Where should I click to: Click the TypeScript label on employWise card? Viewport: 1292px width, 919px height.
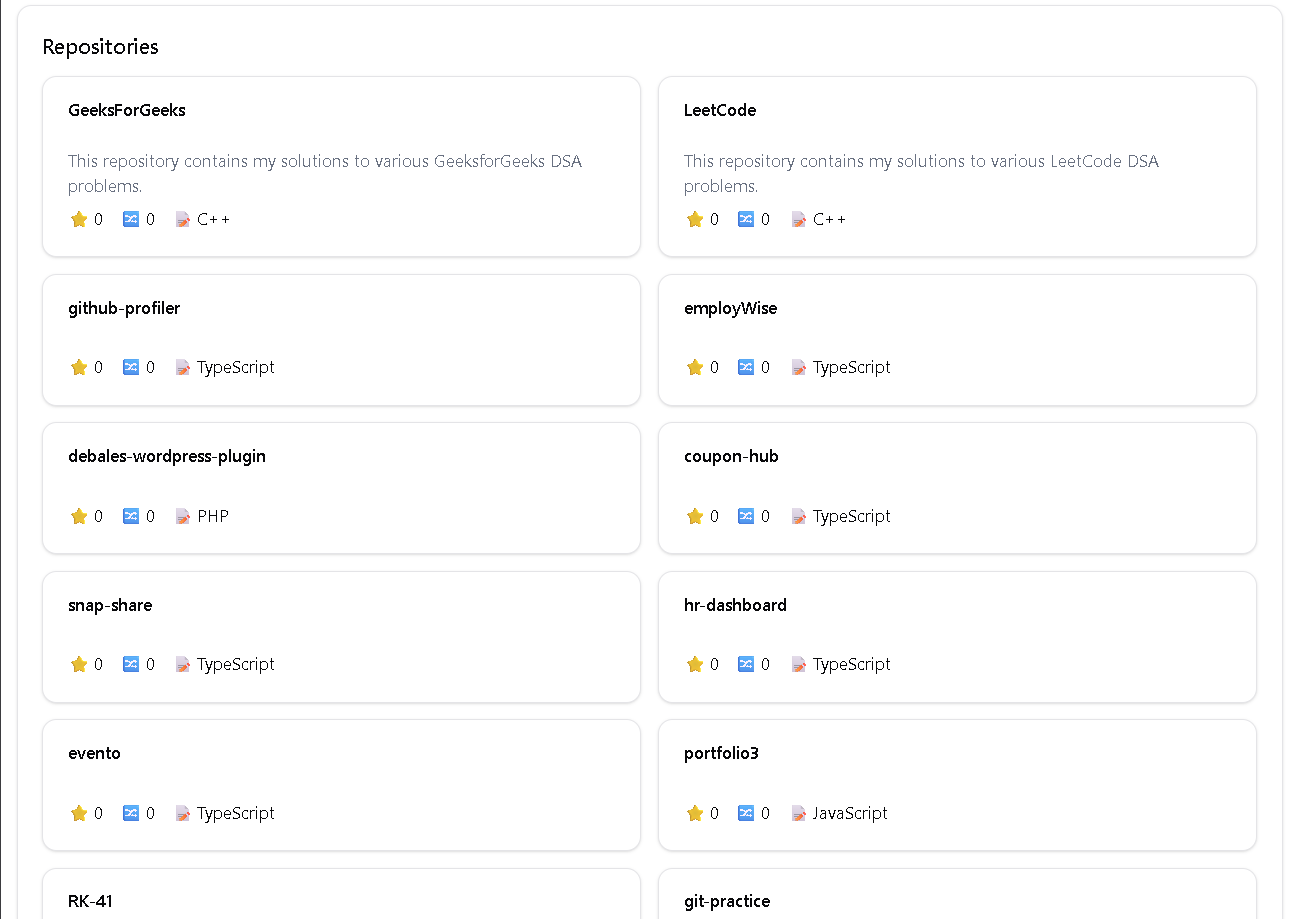coord(852,367)
